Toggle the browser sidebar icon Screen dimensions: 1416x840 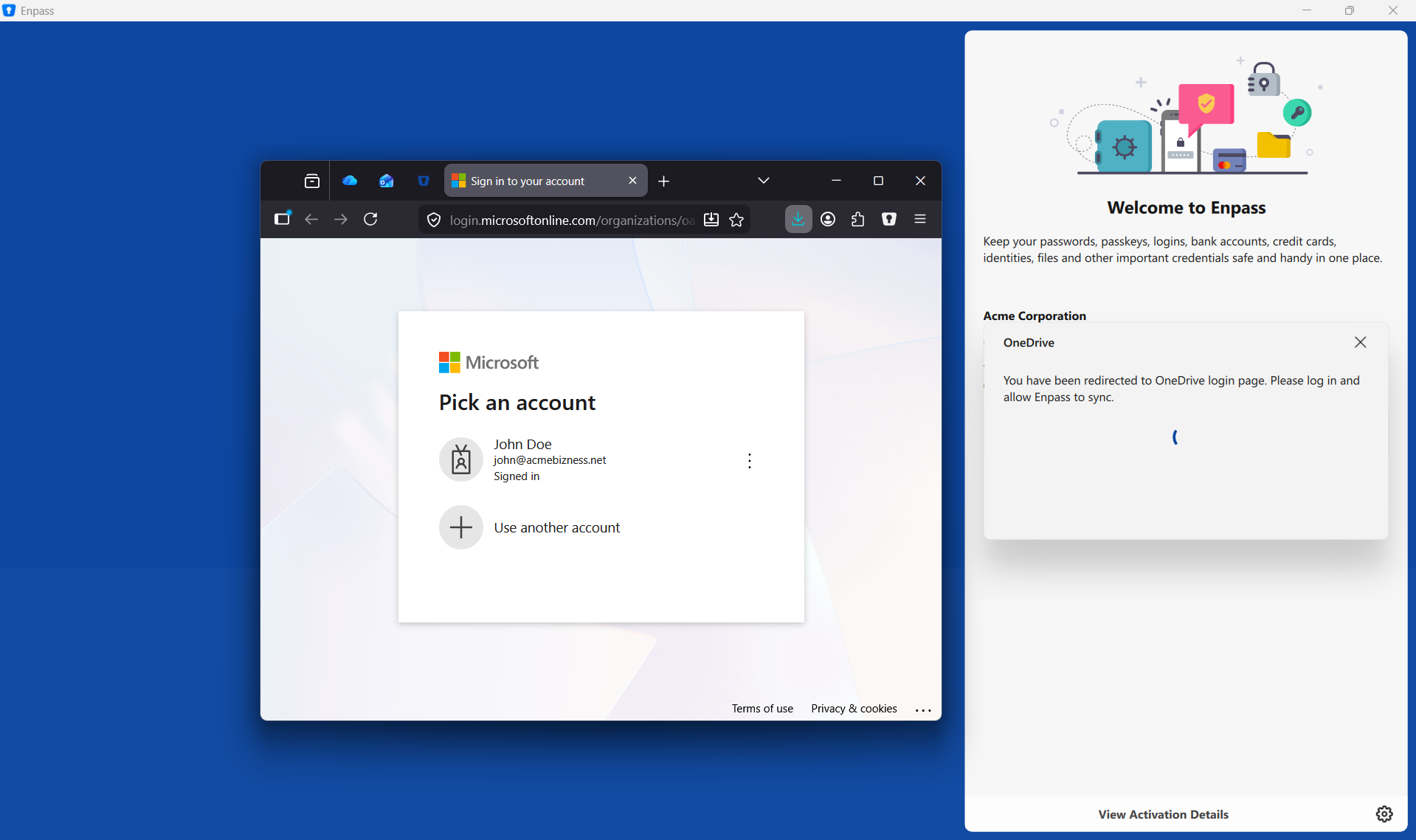283,219
